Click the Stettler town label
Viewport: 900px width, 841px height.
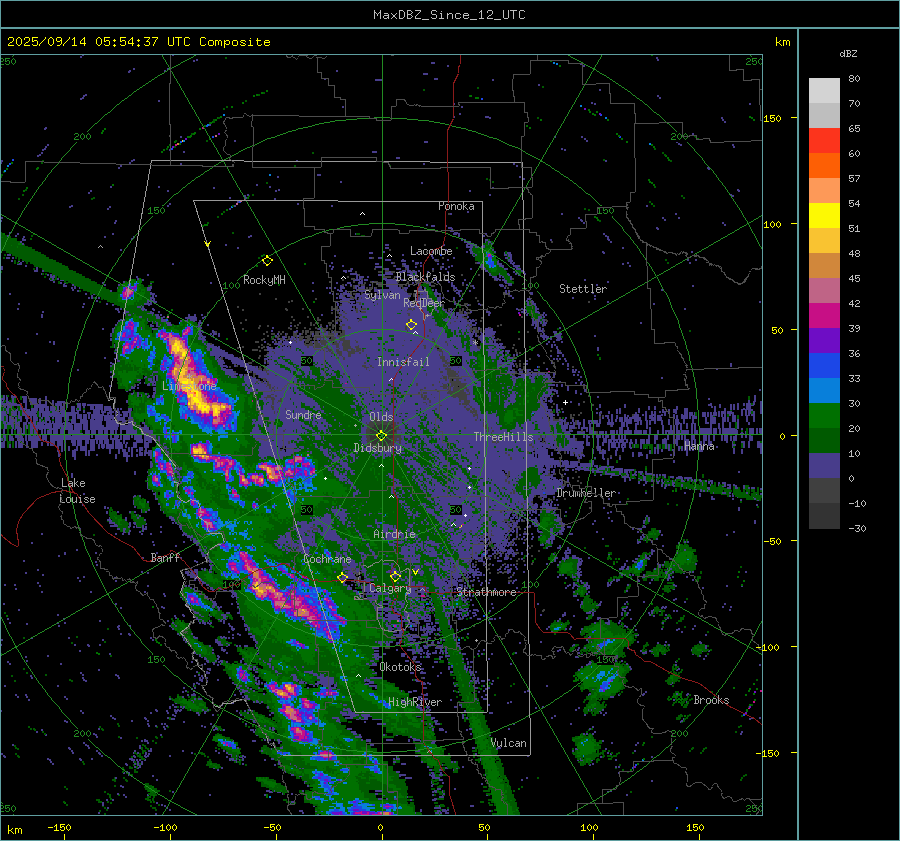click(583, 289)
